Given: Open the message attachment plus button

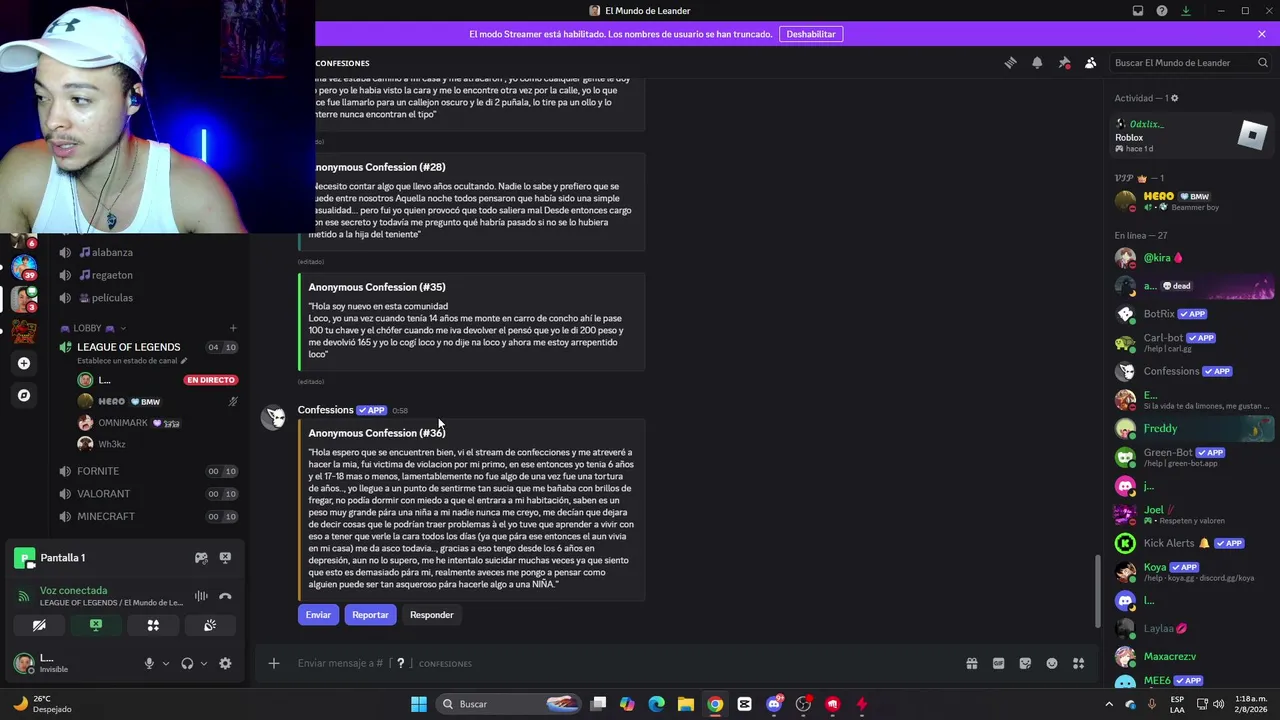Looking at the screenshot, I should point(273,663).
